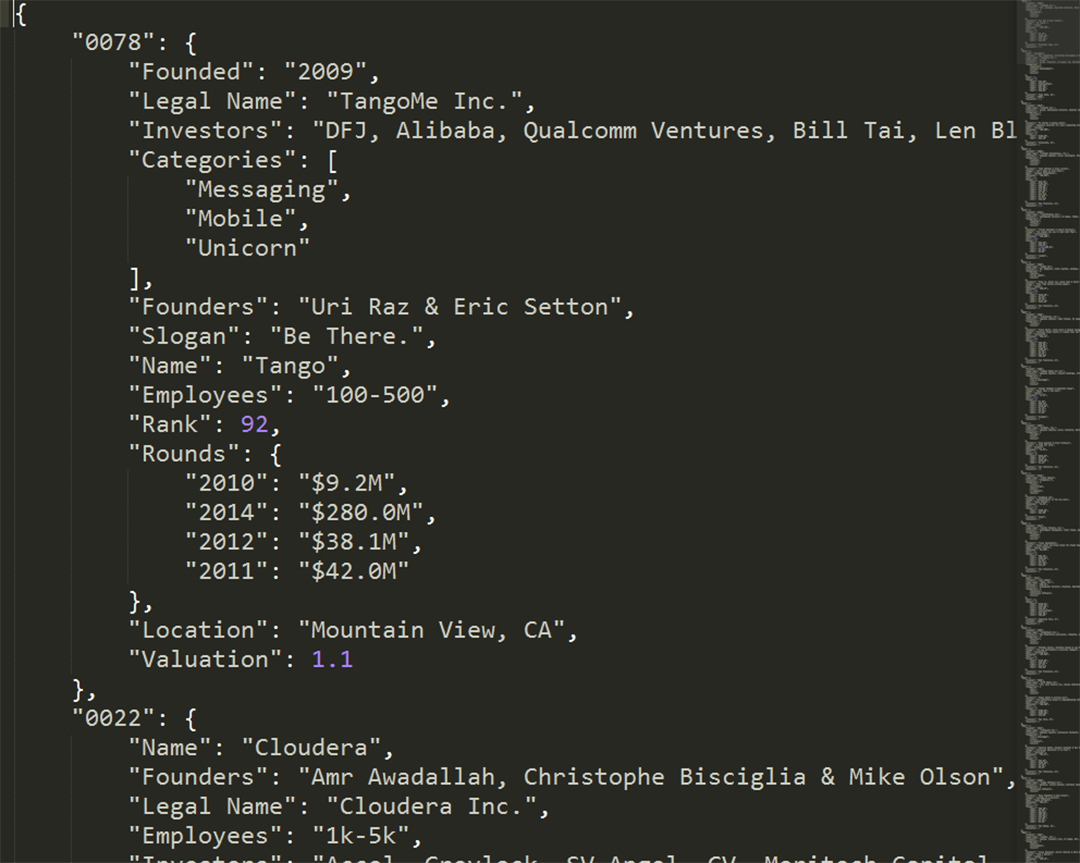Click the purple Rank number 92
1080x863 pixels.
[254, 424]
